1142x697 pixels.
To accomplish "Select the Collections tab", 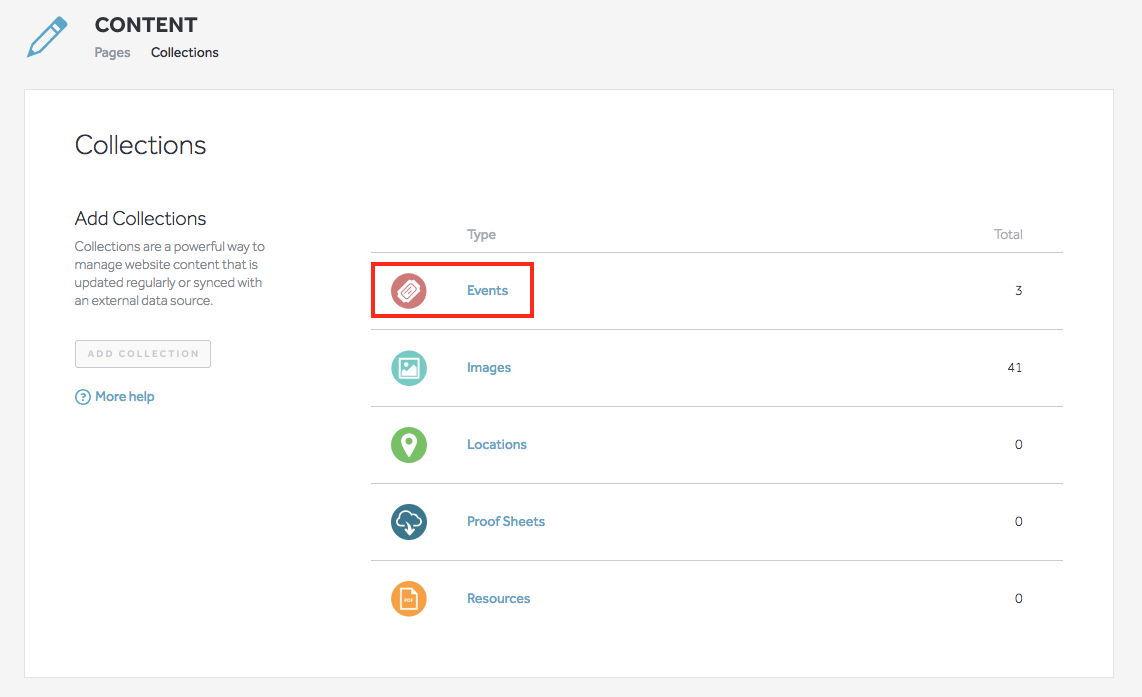I will [x=185, y=53].
